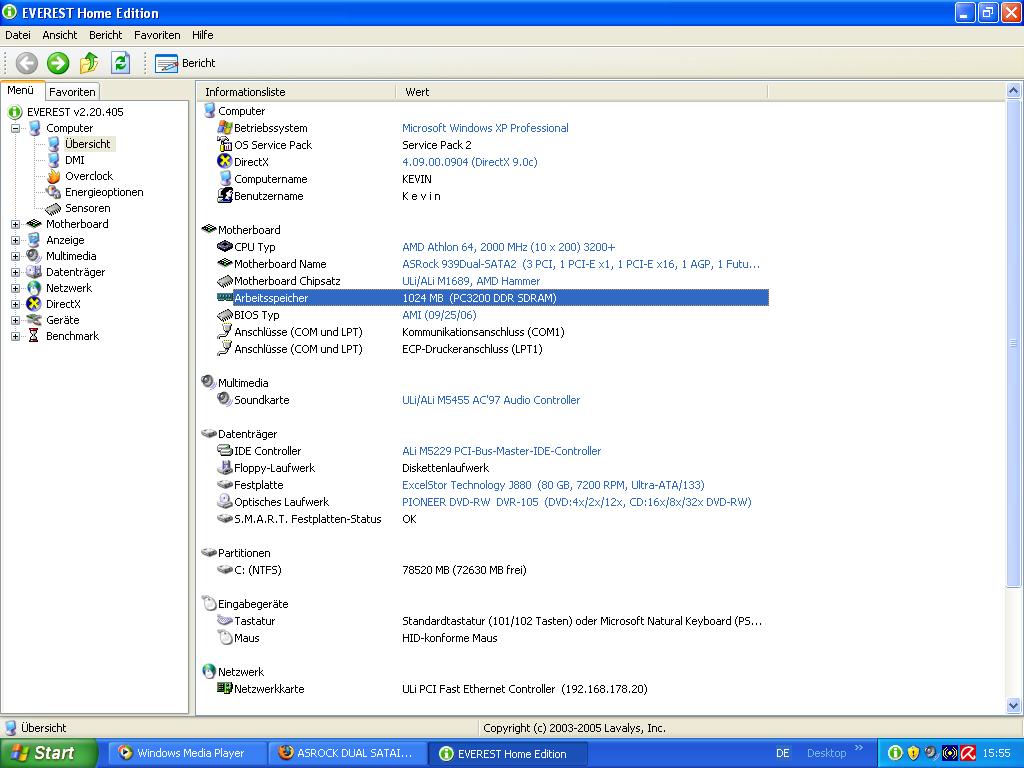Switch to the Menü tab

point(21,91)
